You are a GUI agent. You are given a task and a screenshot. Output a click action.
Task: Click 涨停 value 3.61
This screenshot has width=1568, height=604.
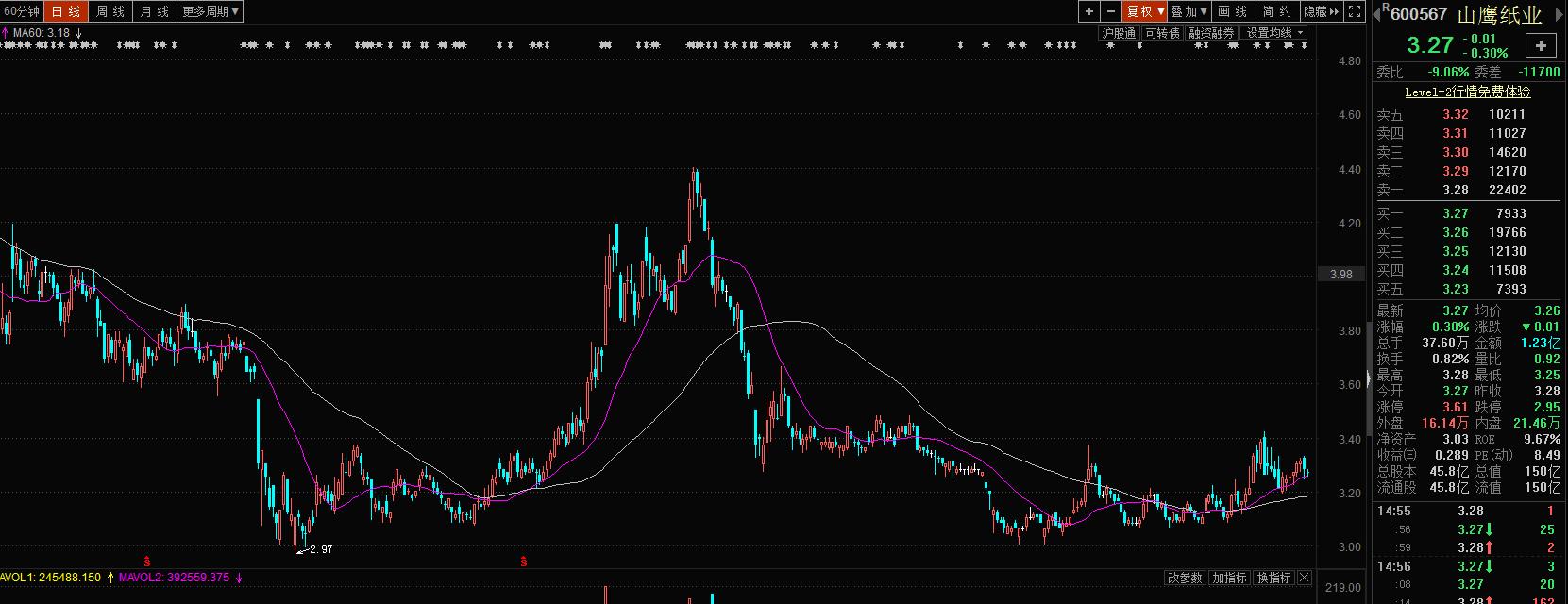click(x=1455, y=407)
